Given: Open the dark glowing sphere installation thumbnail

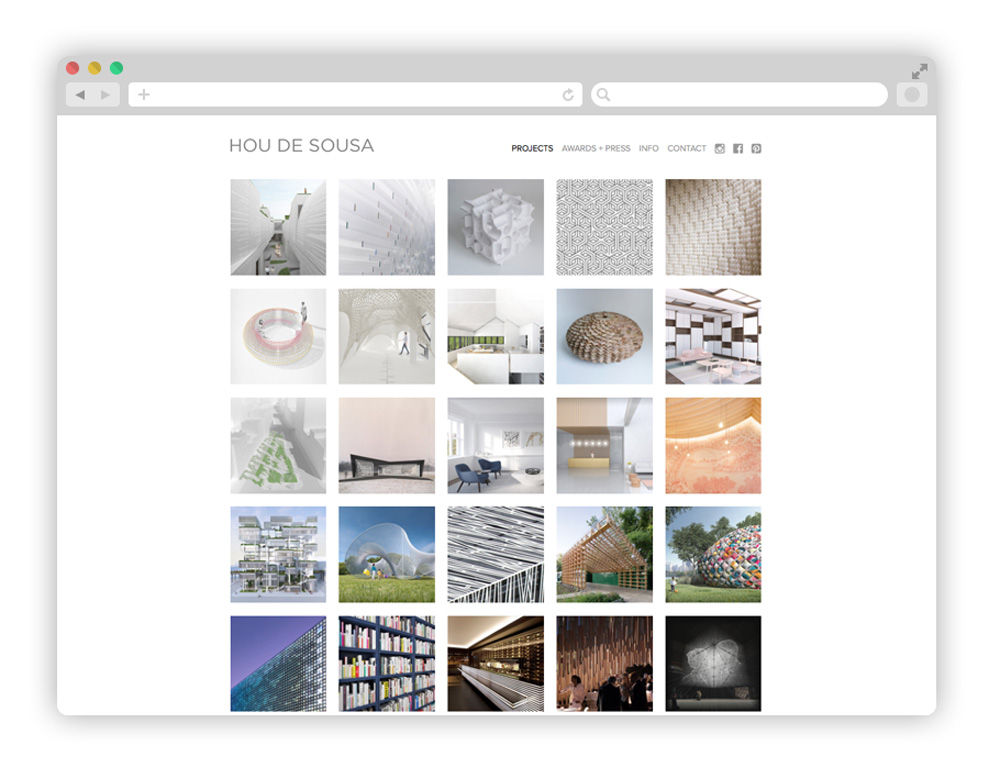Looking at the screenshot, I should coord(713,664).
